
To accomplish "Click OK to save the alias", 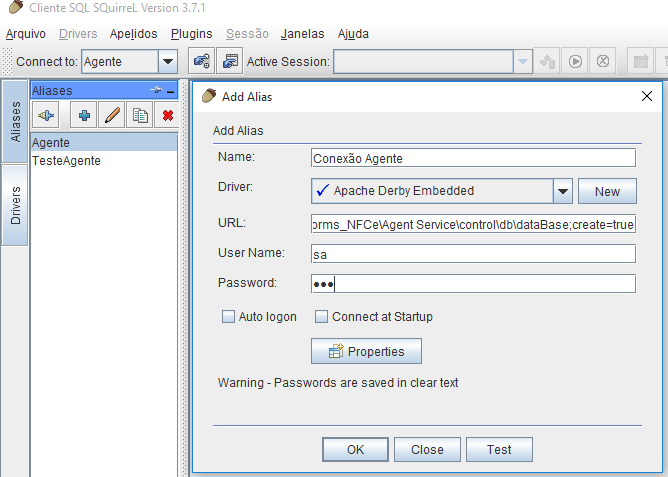I will click(x=355, y=449).
